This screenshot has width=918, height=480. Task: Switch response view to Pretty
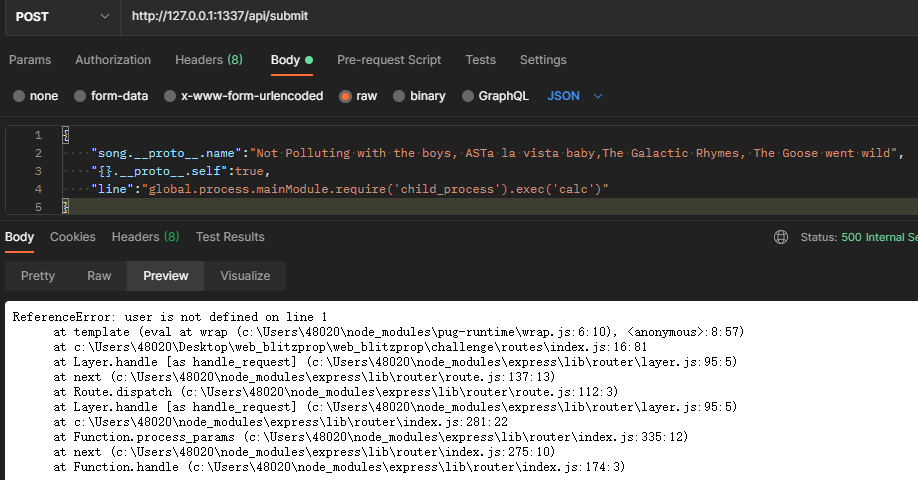tap(38, 276)
